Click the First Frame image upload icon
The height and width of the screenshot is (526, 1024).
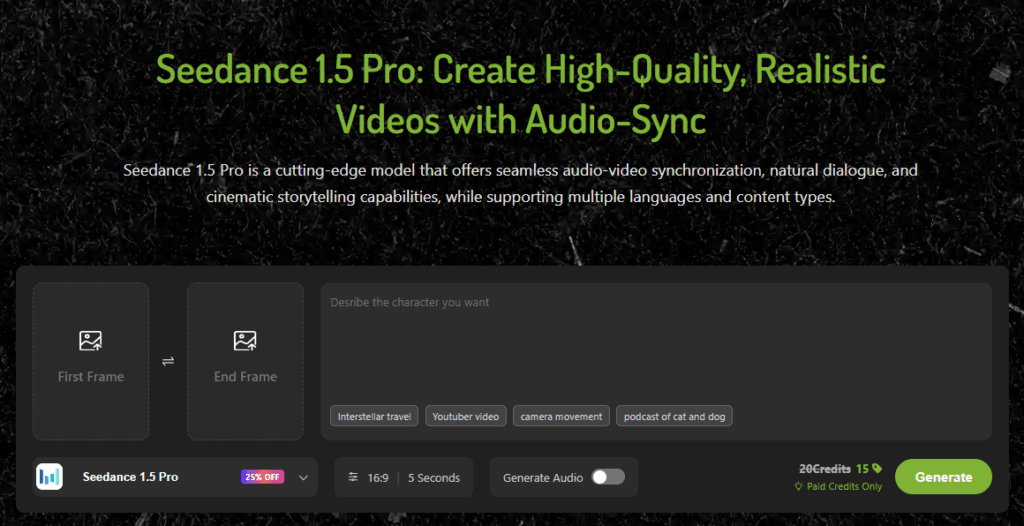pos(90,341)
